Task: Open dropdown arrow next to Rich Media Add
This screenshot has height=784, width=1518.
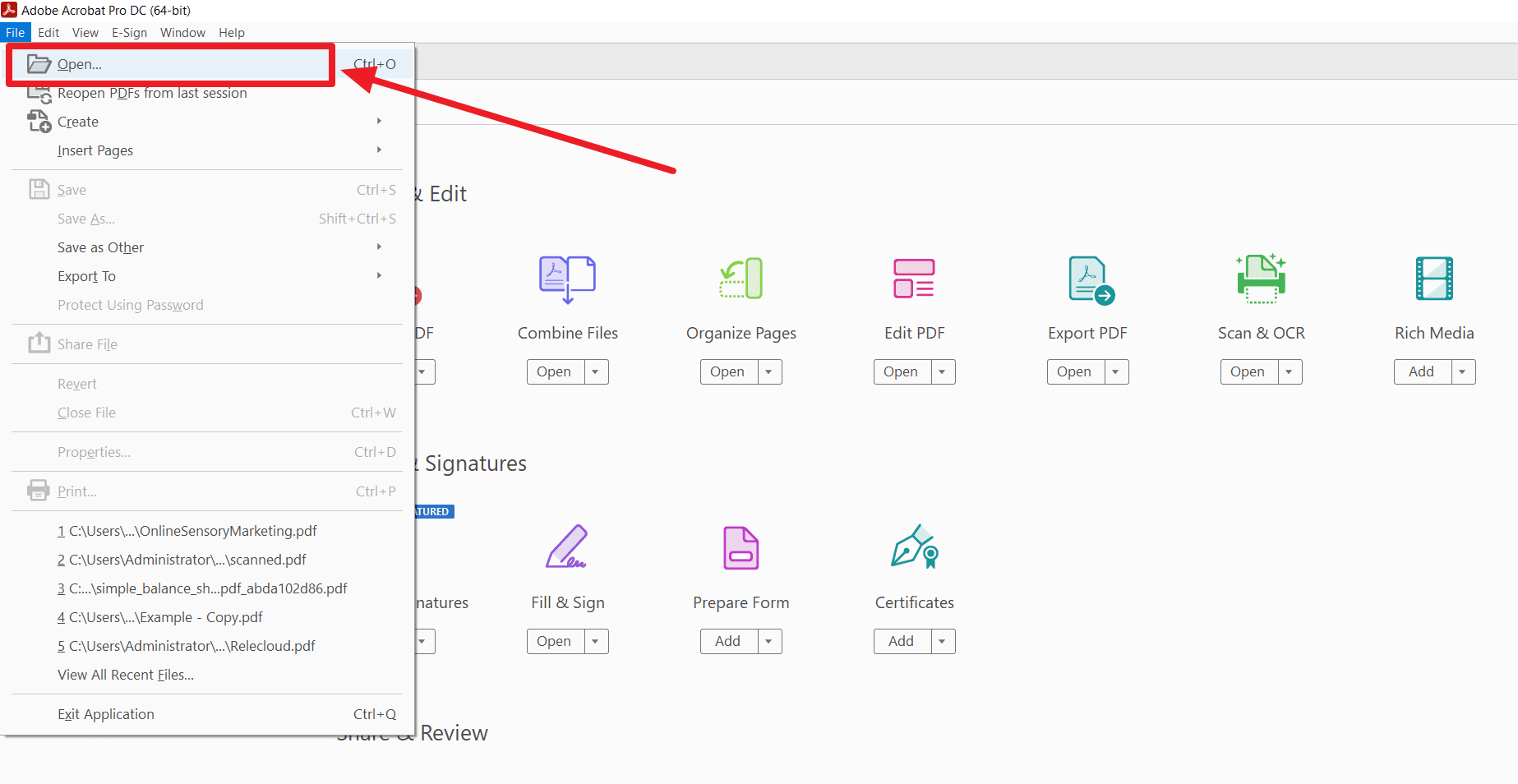Action: [1463, 371]
